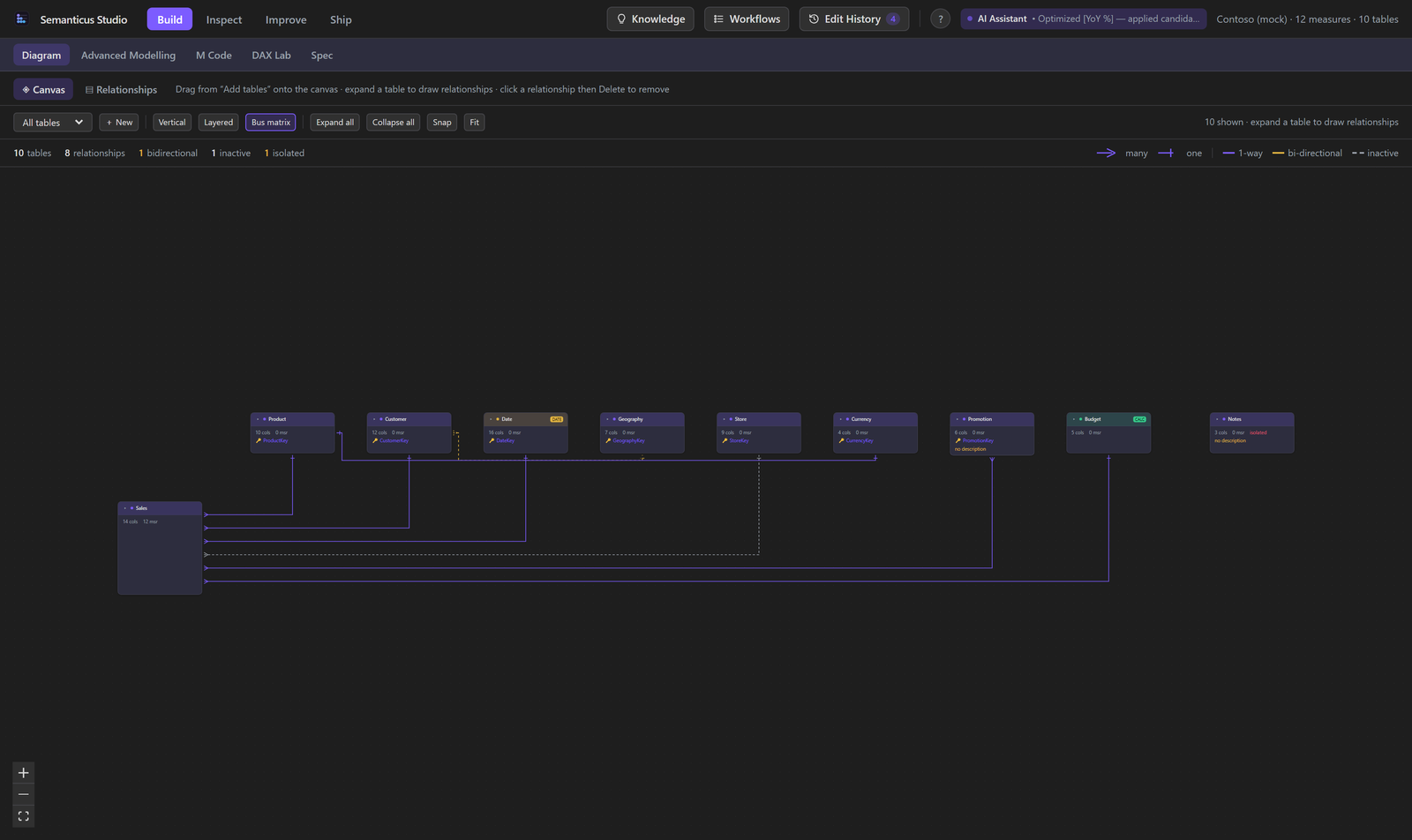Click the ProductKey key icon in Product table
This screenshot has height=840, width=1412.
258,440
